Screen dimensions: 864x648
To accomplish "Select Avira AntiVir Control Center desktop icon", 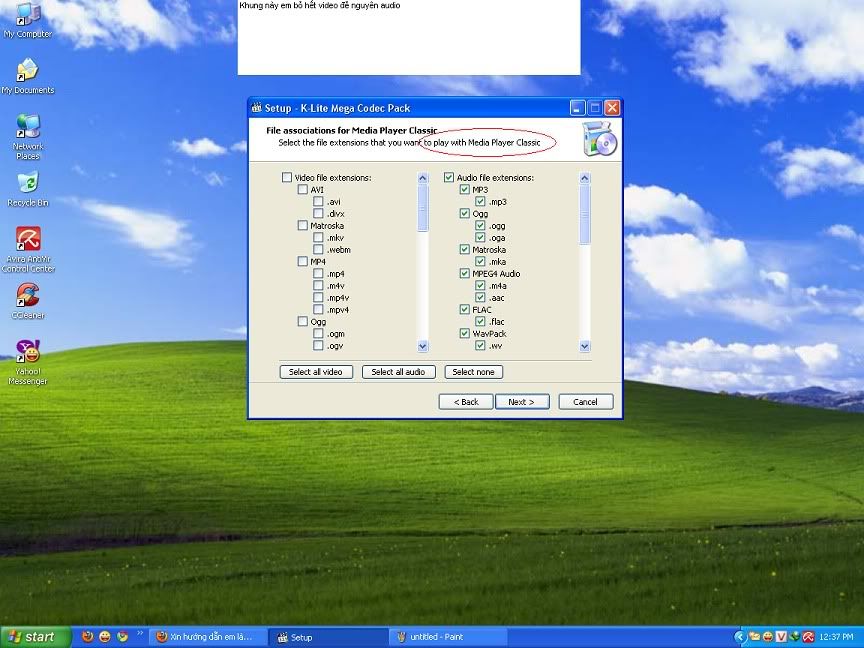I will point(28,249).
